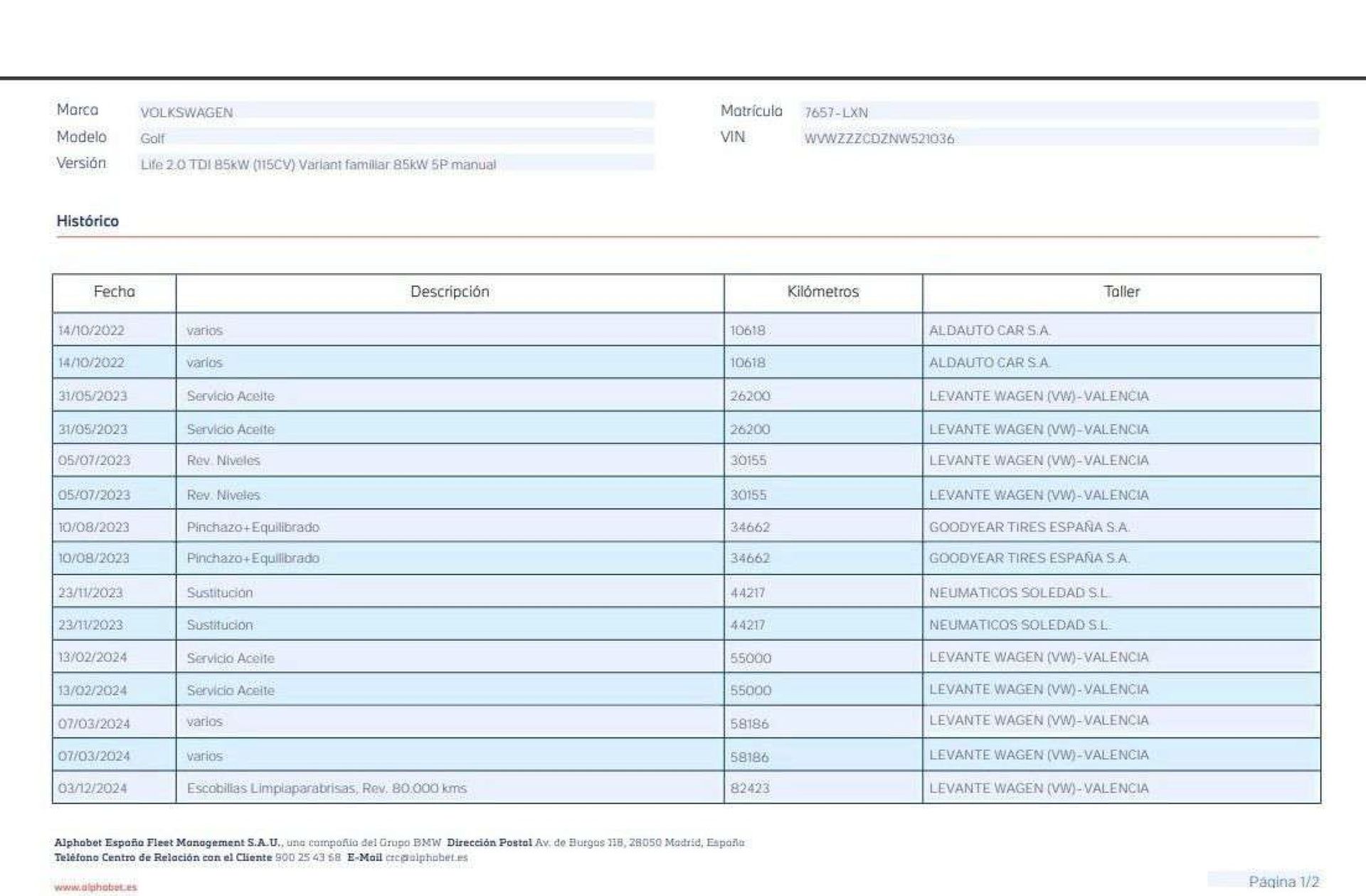This screenshot has height=896, width=1366.
Task: Click the www.alphabet.es link in the footer
Action: (x=95, y=887)
